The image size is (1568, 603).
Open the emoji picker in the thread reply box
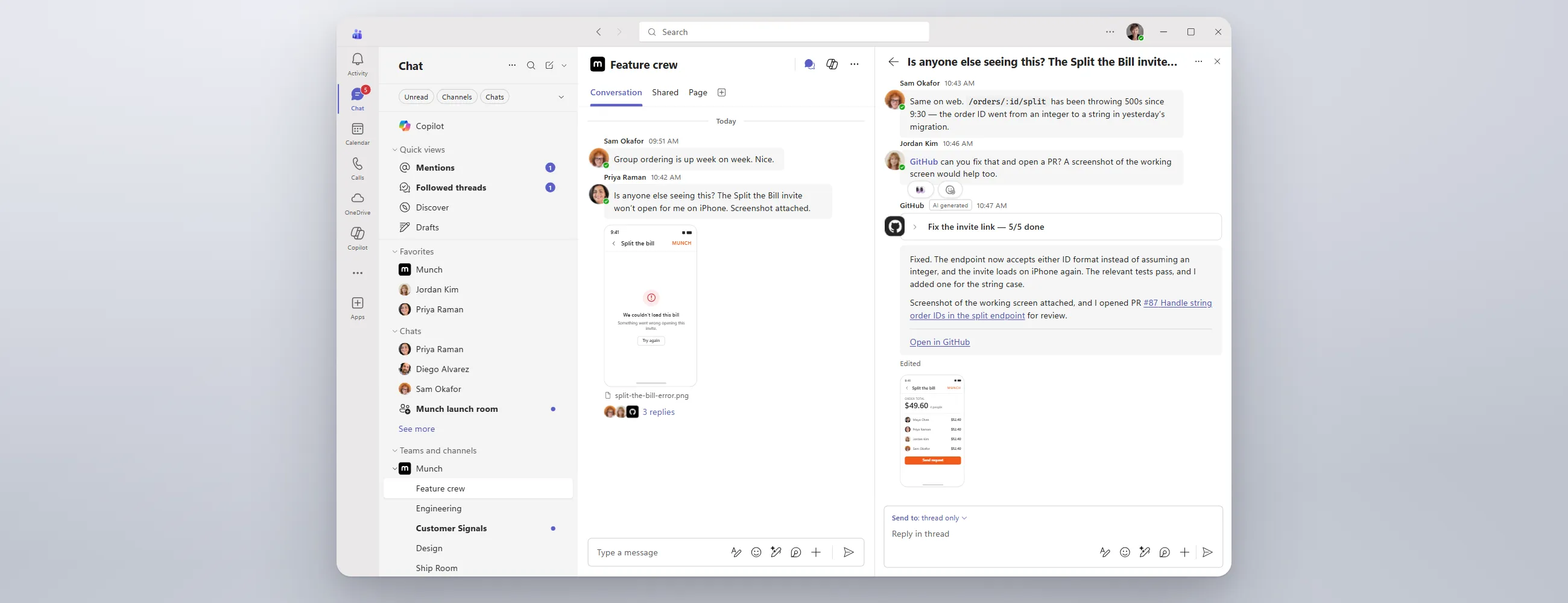pyautogui.click(x=1125, y=552)
